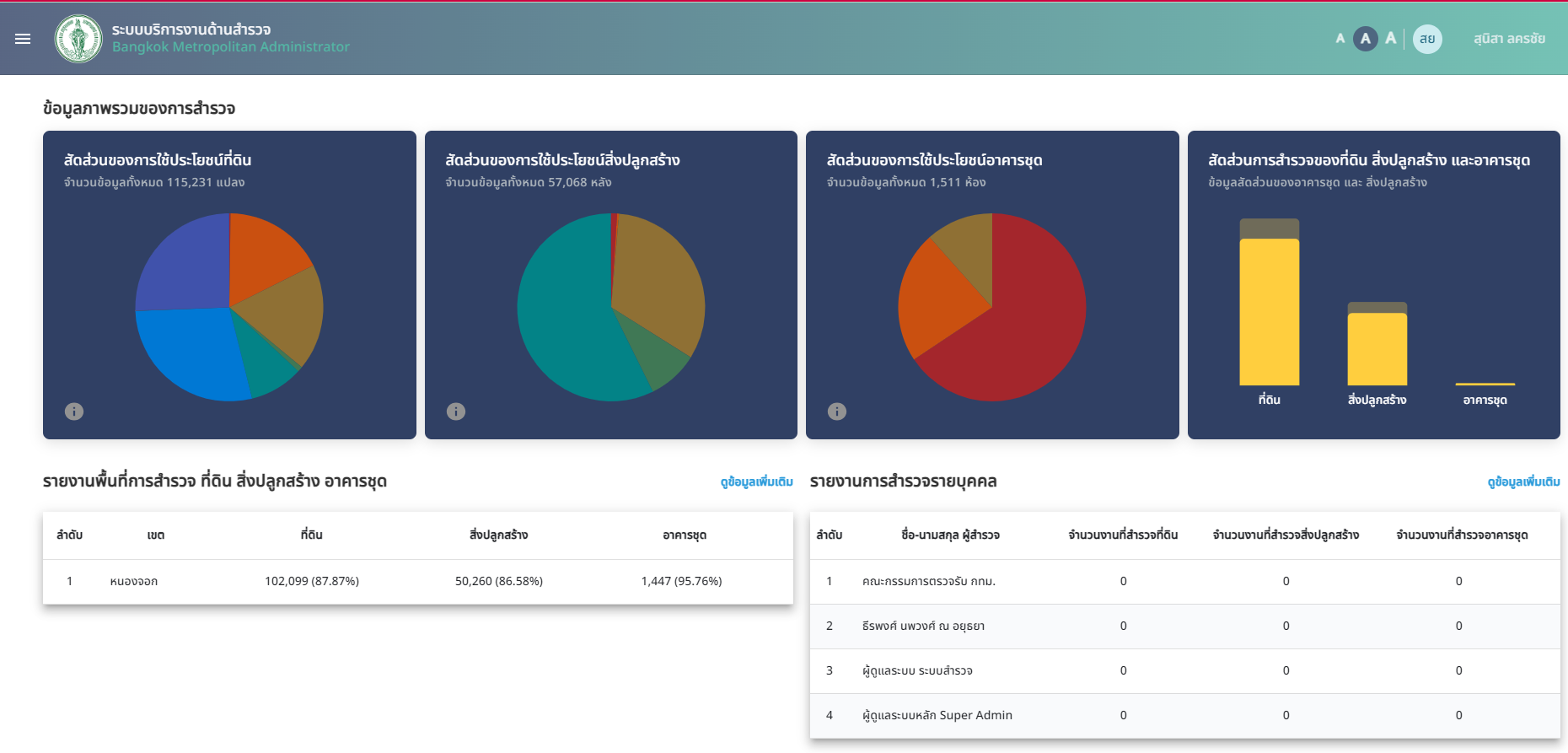The image size is (1568, 753).
Task: Open ดูข้อมูลเพิ่มเติม for survey area report
Action: [756, 482]
